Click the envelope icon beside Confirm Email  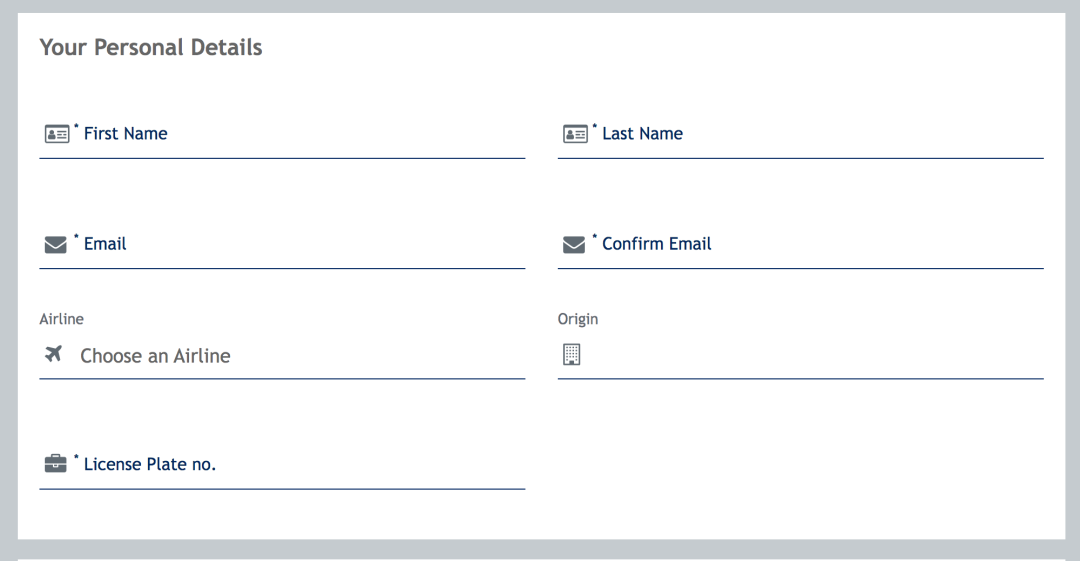pos(574,245)
